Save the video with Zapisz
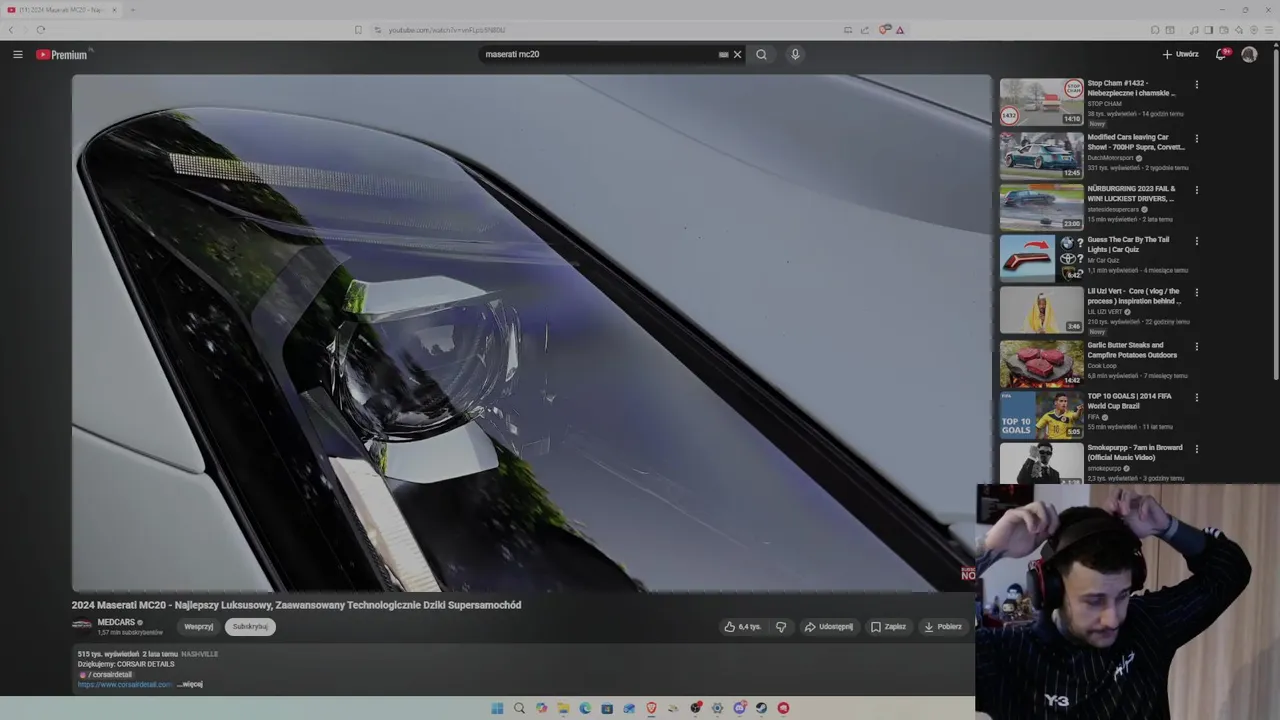The height and width of the screenshot is (720, 1280). (x=888, y=627)
